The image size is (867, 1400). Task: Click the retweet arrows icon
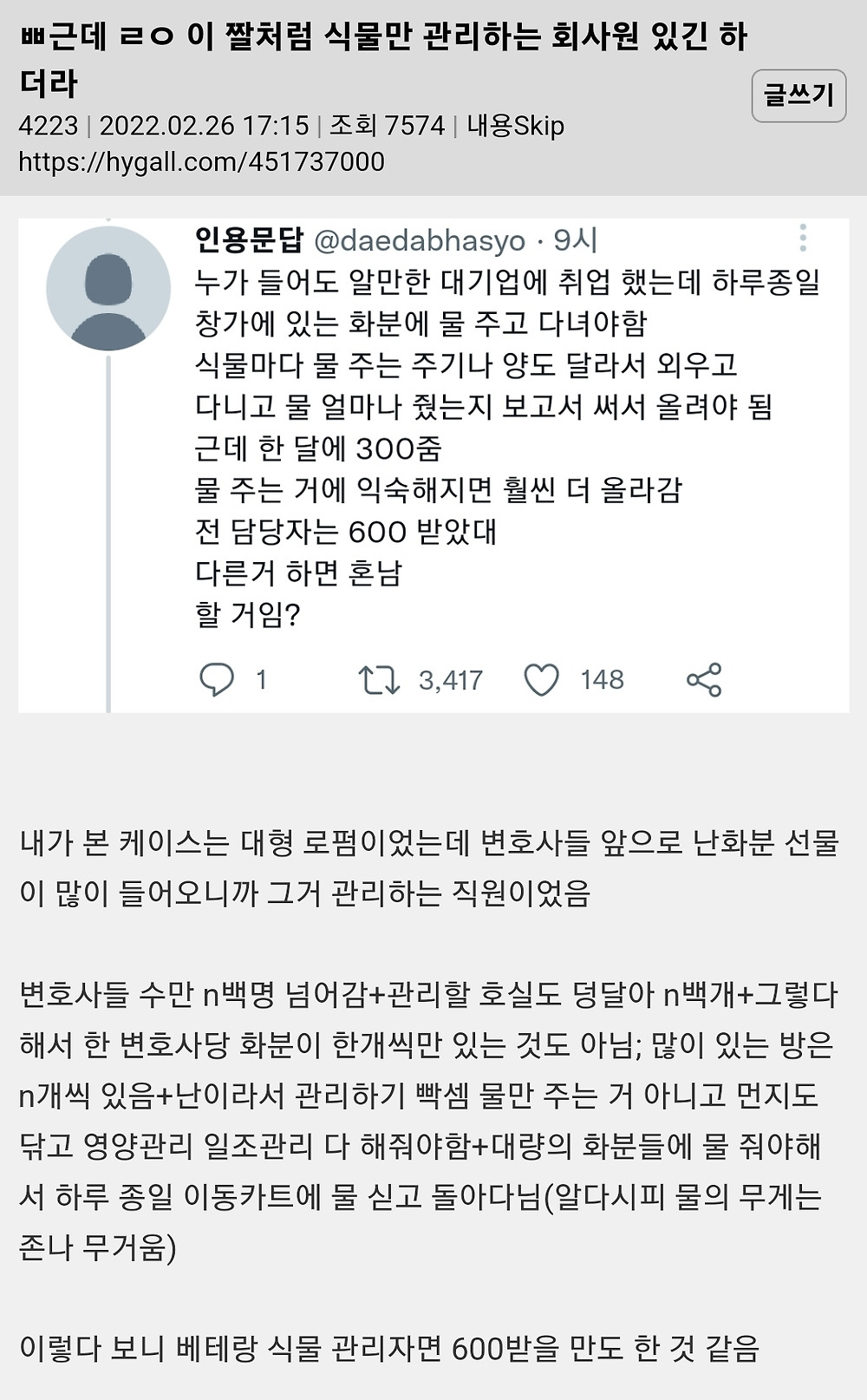(379, 680)
